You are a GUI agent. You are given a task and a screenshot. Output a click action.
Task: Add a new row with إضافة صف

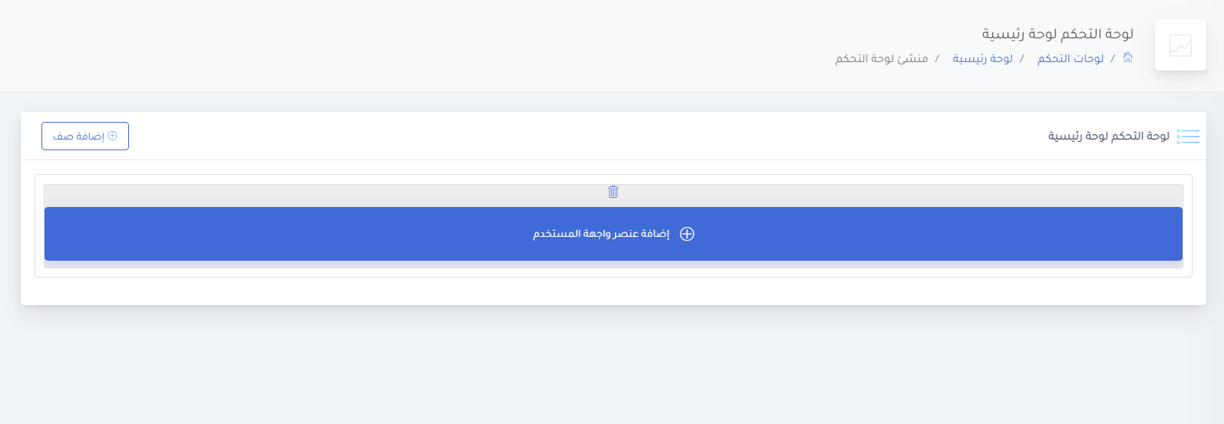click(x=85, y=136)
